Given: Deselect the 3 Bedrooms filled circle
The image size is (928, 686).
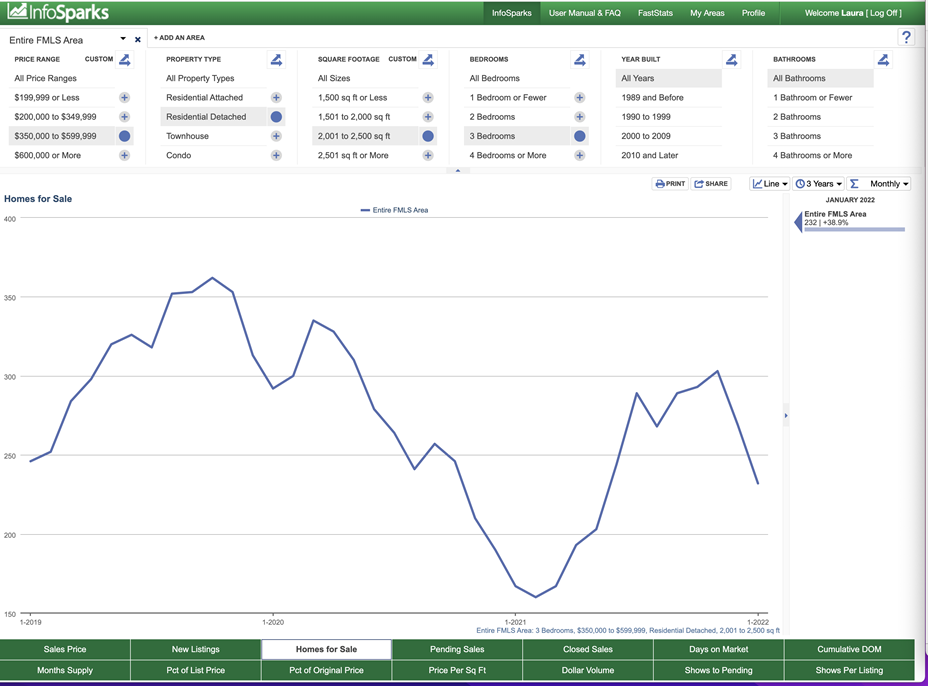Looking at the screenshot, I should 579,136.
